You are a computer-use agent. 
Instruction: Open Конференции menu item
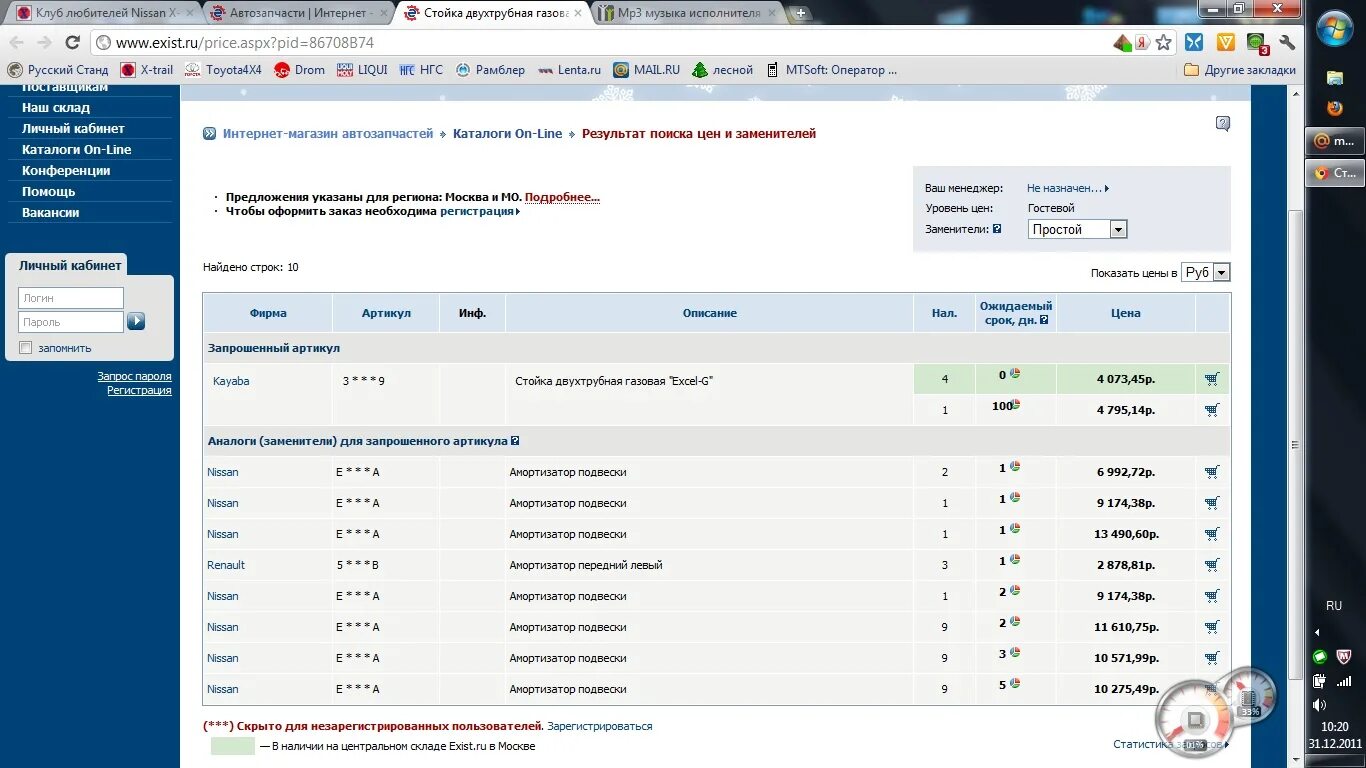click(66, 170)
